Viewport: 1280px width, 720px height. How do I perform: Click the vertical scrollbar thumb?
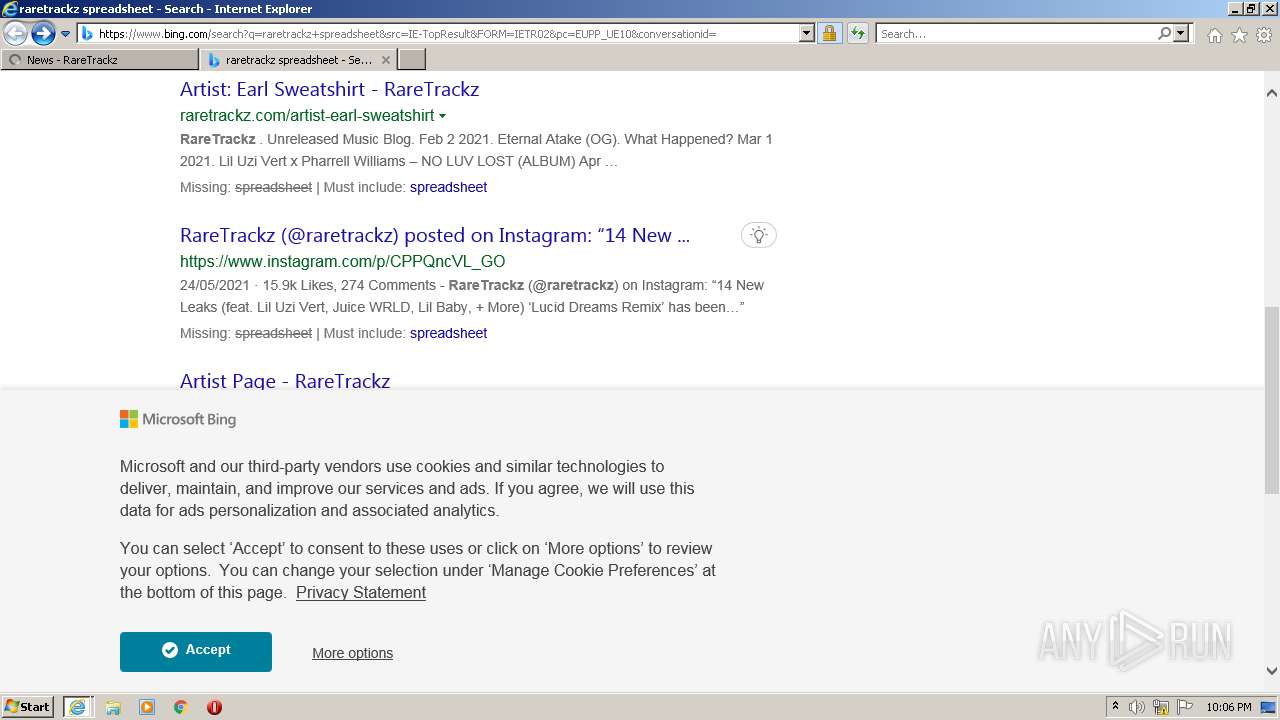1272,400
